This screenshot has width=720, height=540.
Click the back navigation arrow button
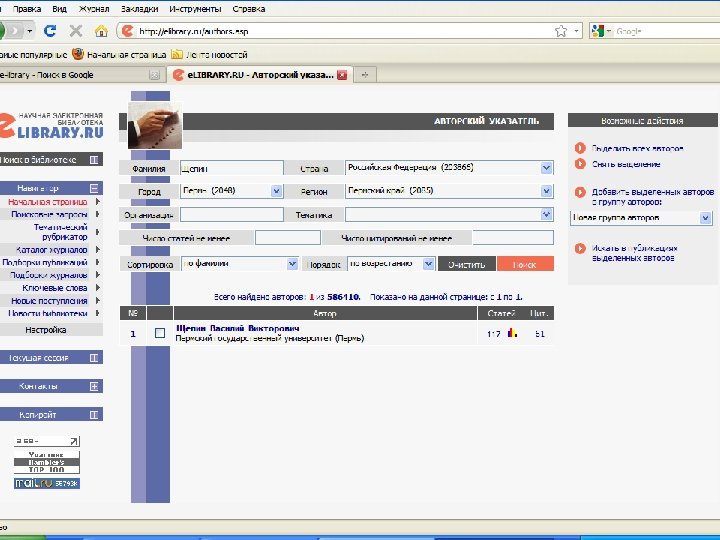2,31
